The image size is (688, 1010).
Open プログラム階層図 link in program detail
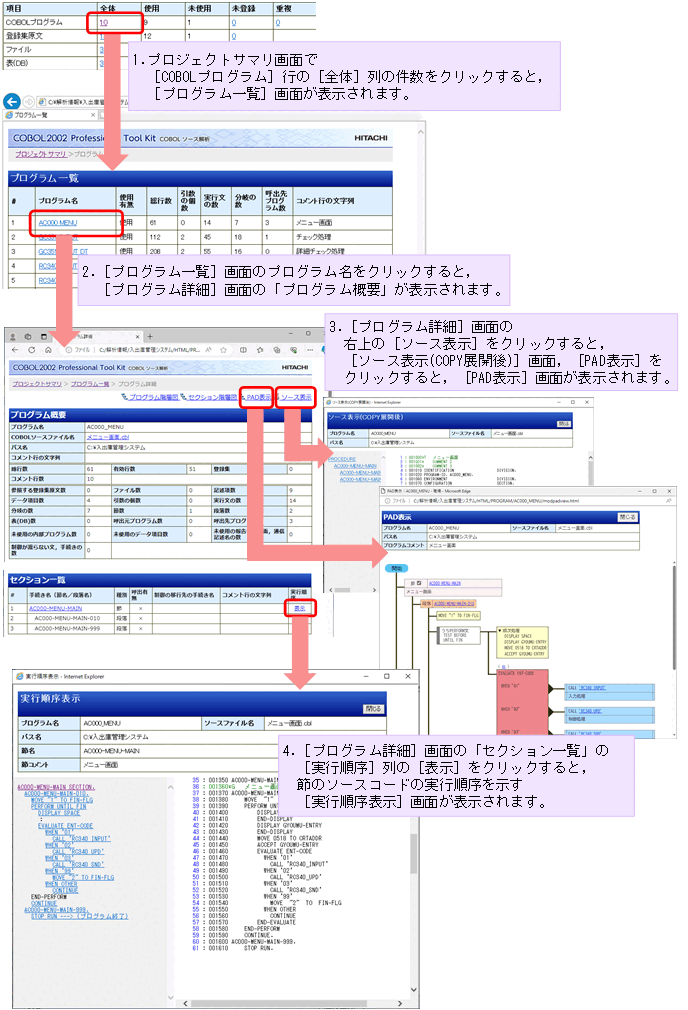click(x=153, y=397)
